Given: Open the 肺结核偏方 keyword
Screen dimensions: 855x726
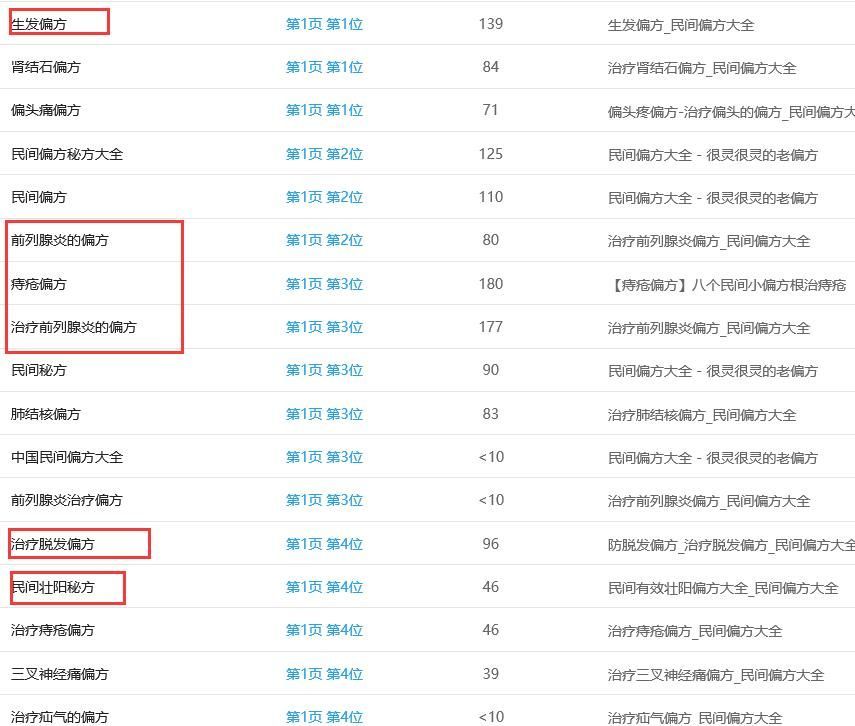Looking at the screenshot, I should [x=46, y=414].
